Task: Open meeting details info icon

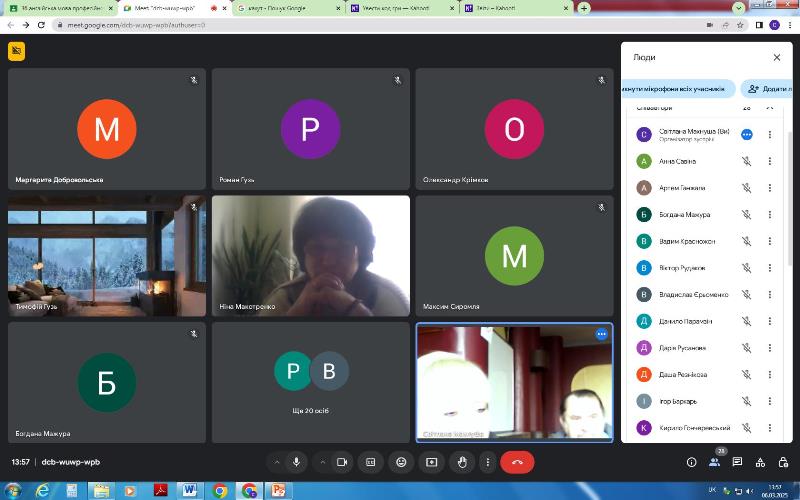Action: [x=691, y=462]
